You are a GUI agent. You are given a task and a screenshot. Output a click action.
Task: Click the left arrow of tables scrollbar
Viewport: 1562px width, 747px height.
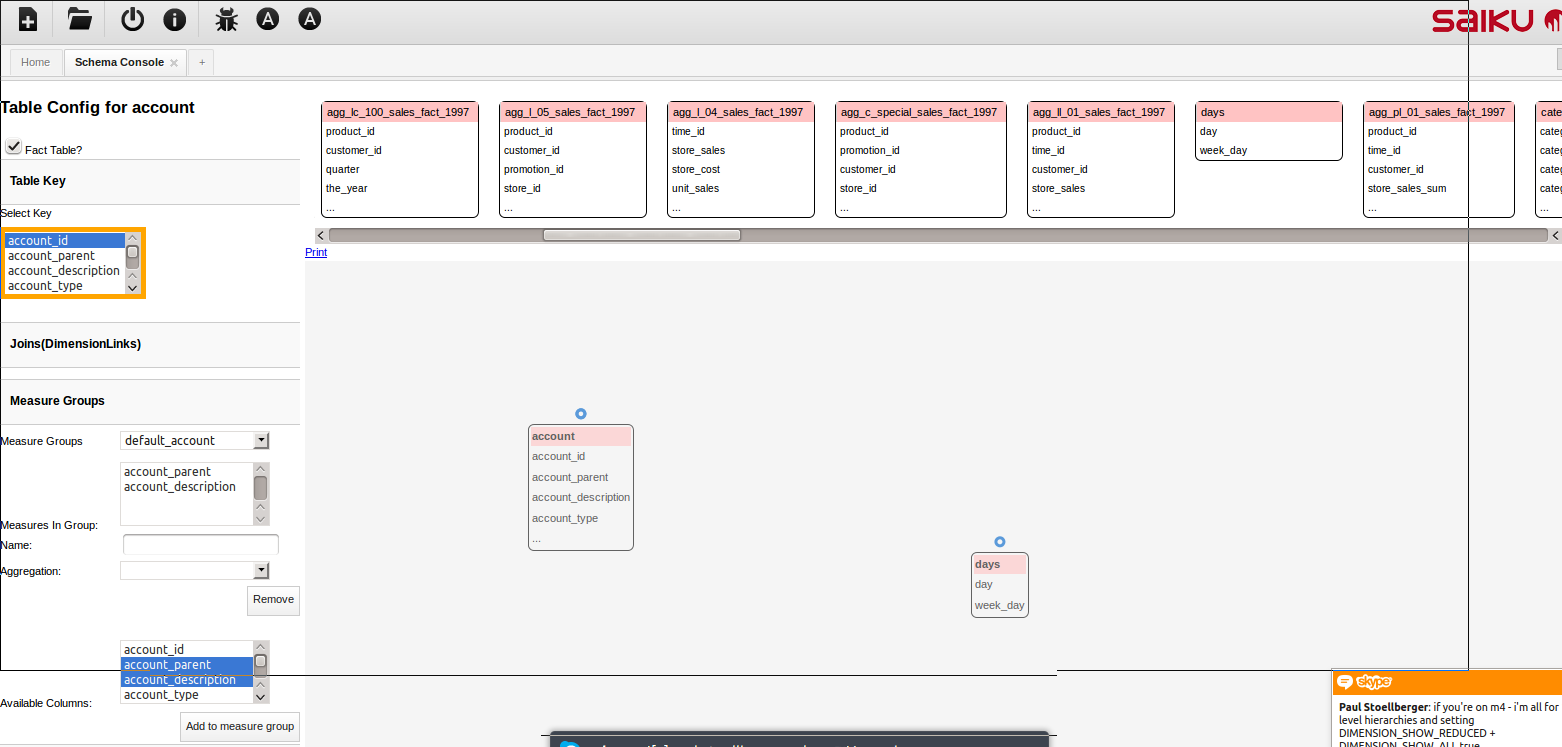[x=320, y=235]
